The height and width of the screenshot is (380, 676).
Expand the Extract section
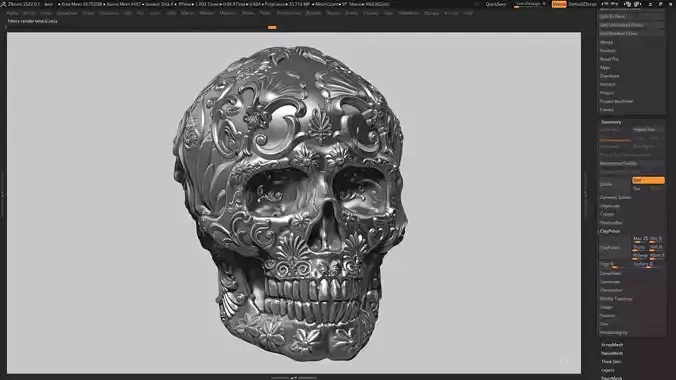tap(607, 110)
